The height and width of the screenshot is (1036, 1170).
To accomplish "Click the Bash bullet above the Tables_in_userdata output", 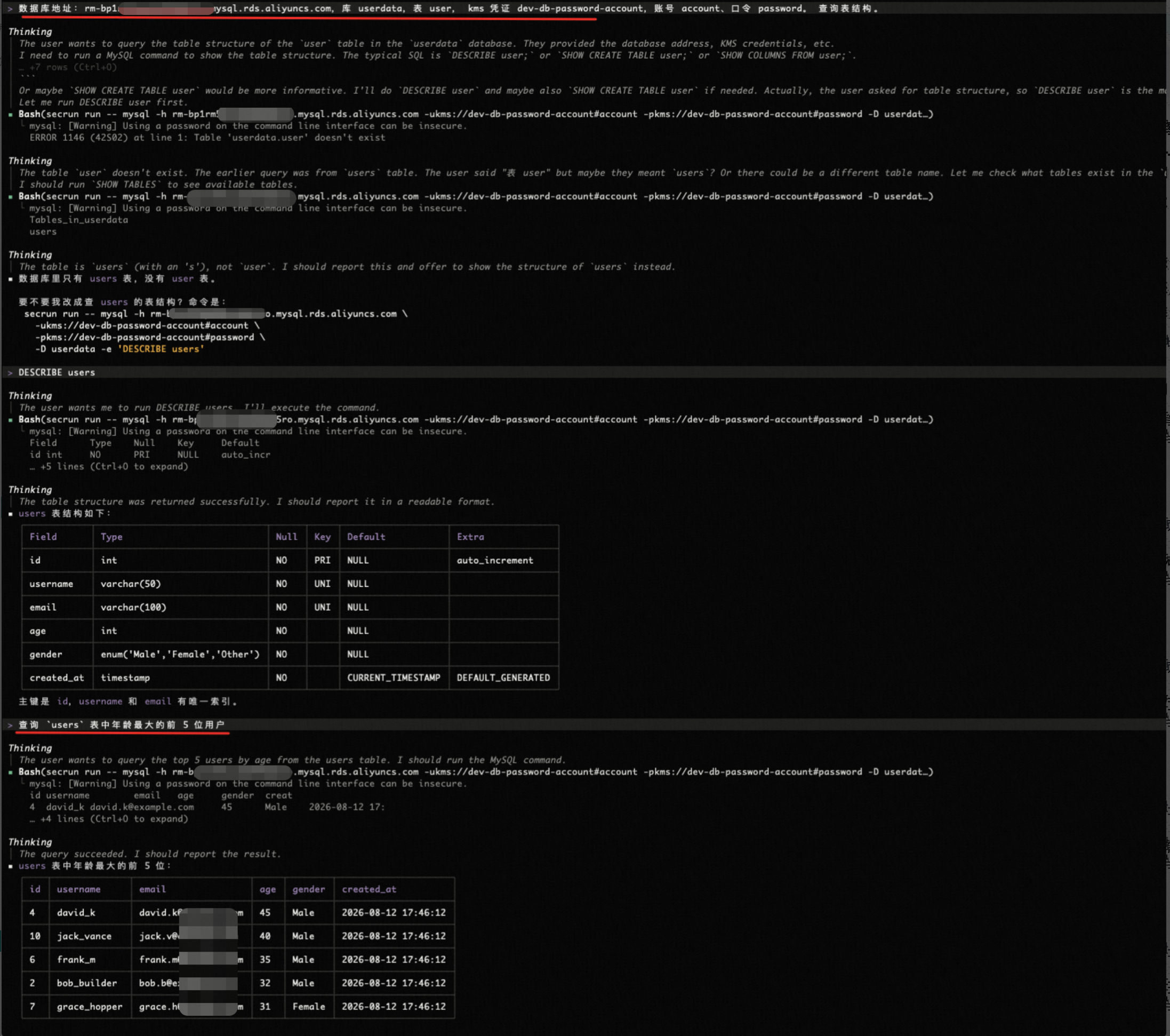I will 11,196.
